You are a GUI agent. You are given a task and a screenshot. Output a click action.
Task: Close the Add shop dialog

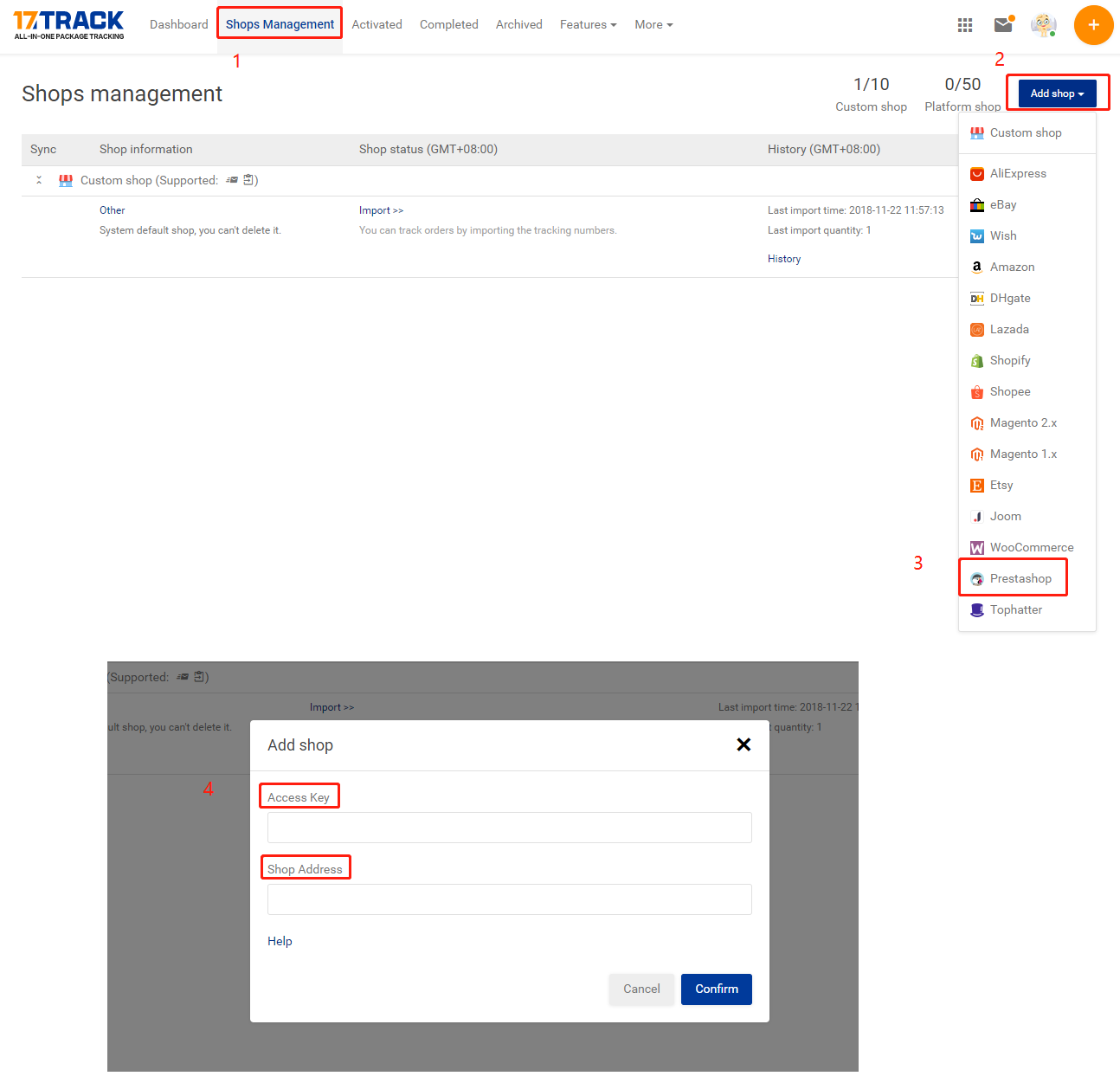[743, 744]
